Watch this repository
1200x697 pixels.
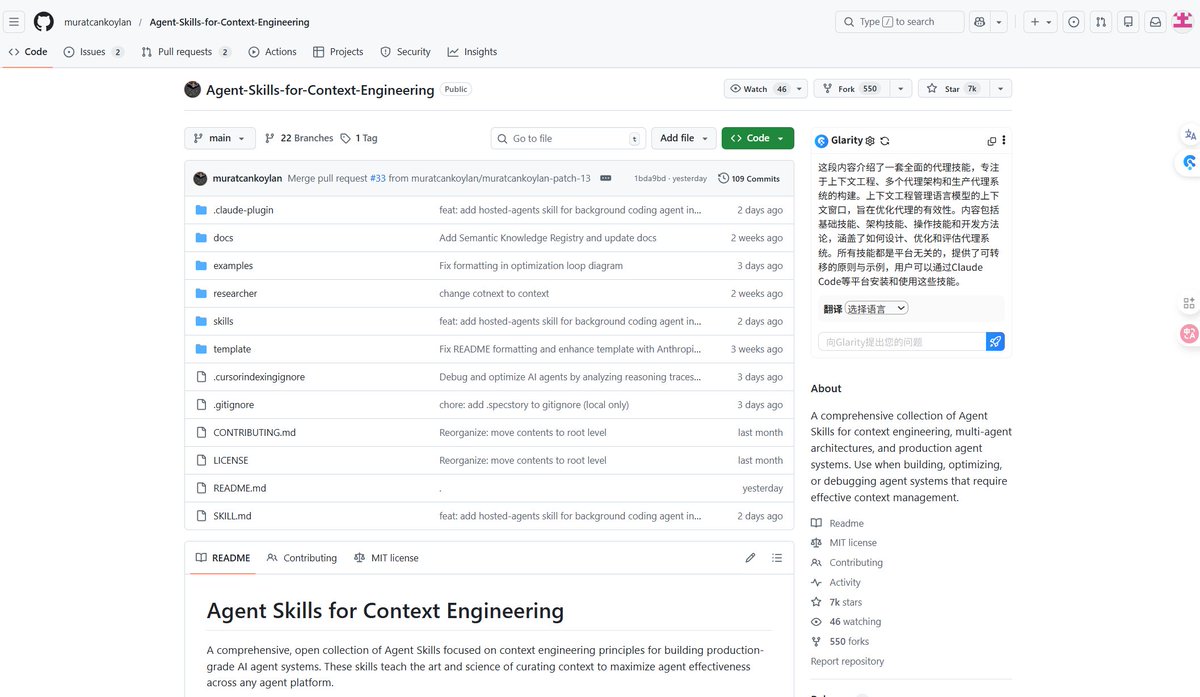point(755,88)
